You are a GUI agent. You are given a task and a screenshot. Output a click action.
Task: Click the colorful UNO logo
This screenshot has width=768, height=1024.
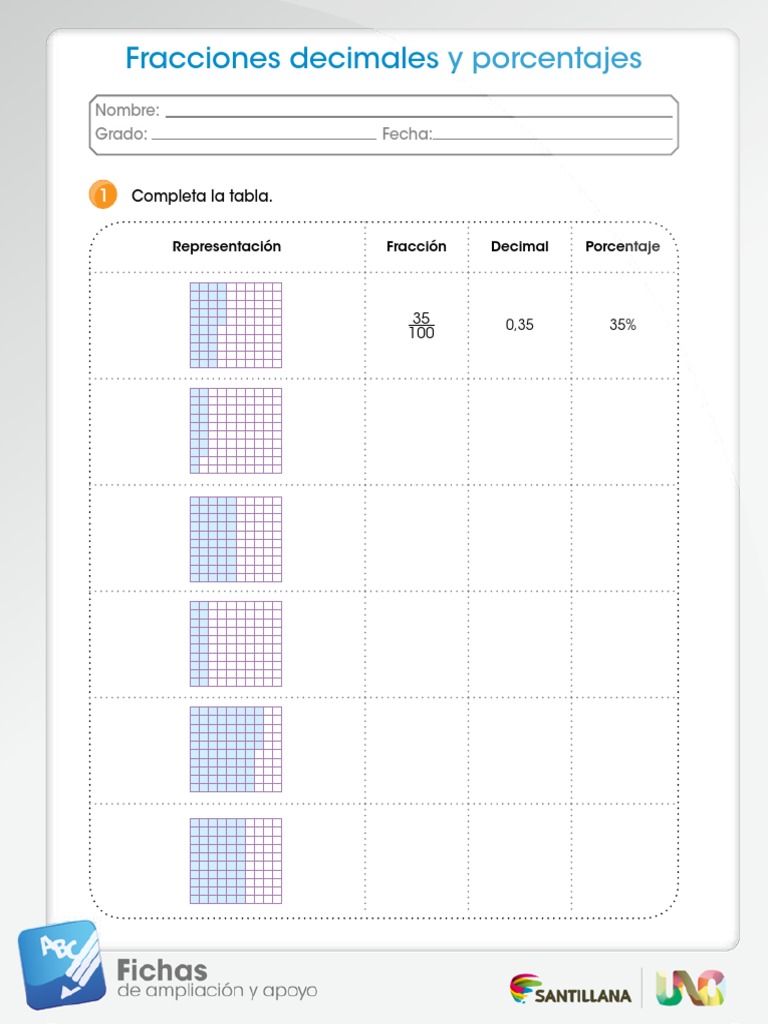pyautogui.click(x=690, y=988)
